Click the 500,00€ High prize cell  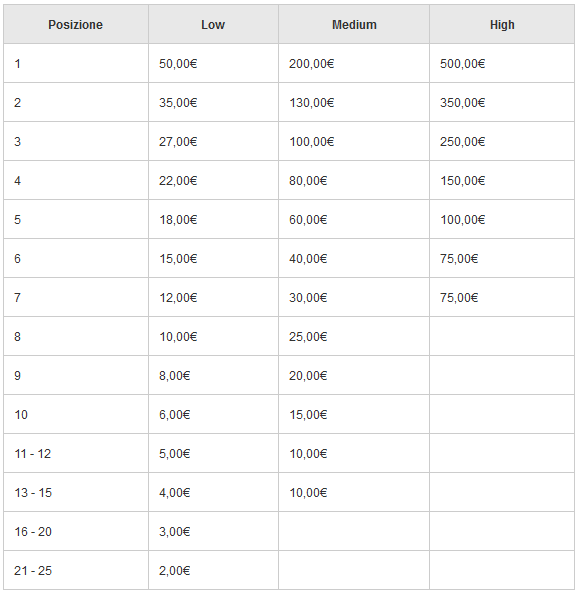coord(502,63)
